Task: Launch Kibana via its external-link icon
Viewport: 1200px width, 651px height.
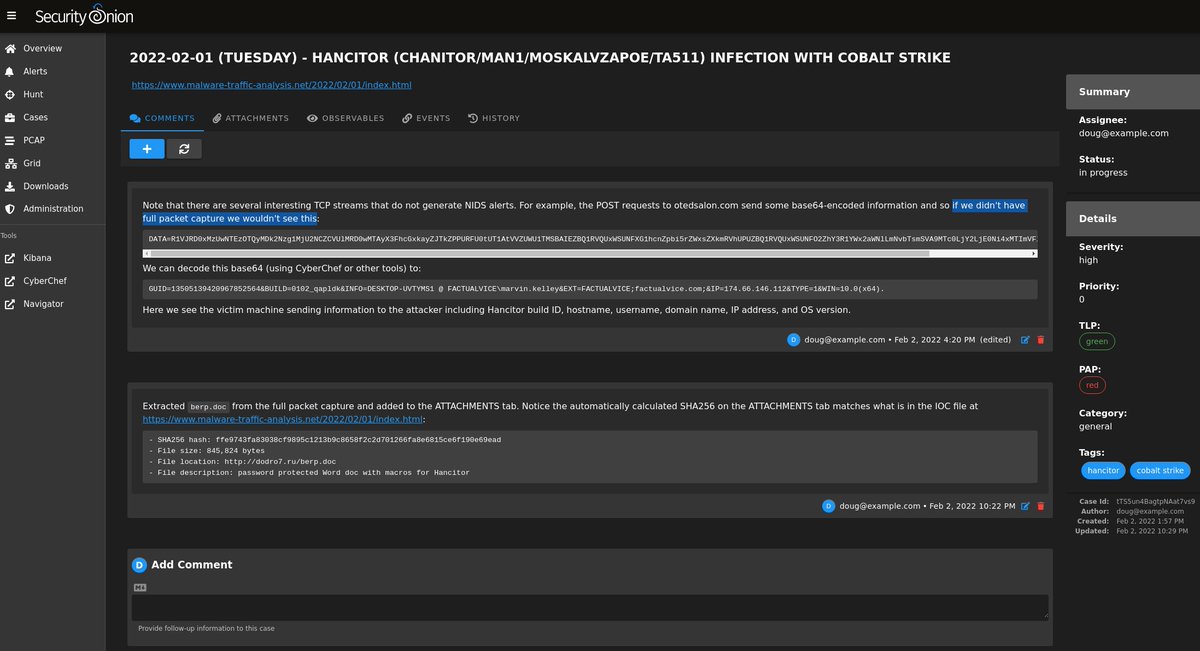Action: coord(11,258)
